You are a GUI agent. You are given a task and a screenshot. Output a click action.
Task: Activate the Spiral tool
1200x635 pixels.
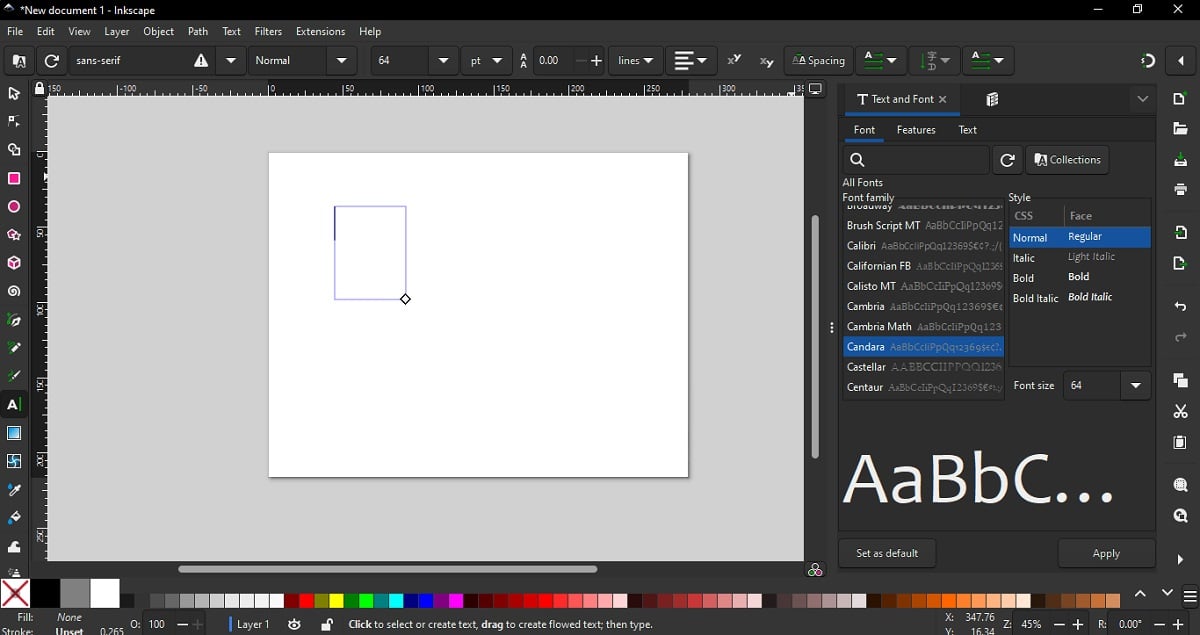[x=14, y=293]
